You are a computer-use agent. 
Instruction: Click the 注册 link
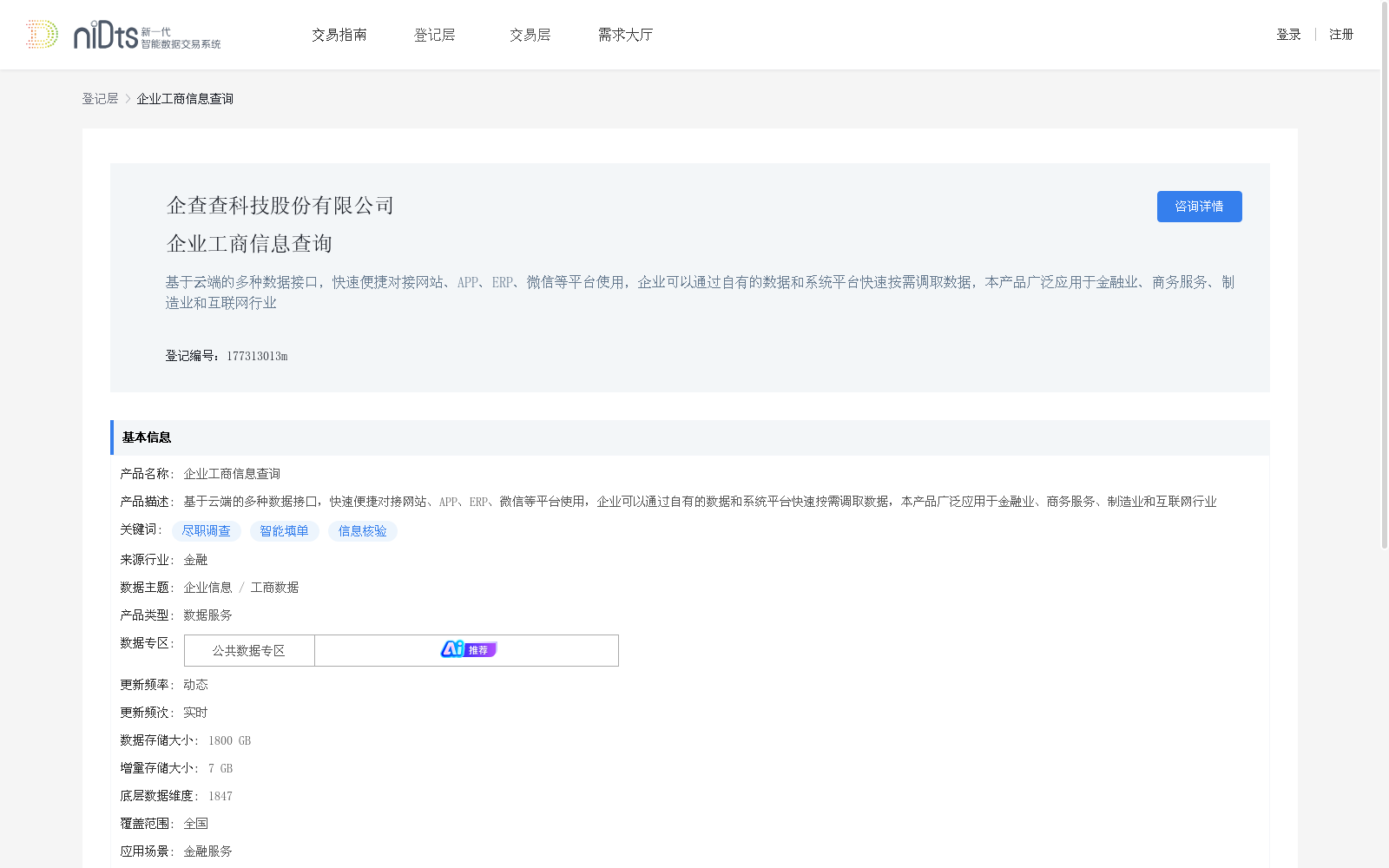1341,35
